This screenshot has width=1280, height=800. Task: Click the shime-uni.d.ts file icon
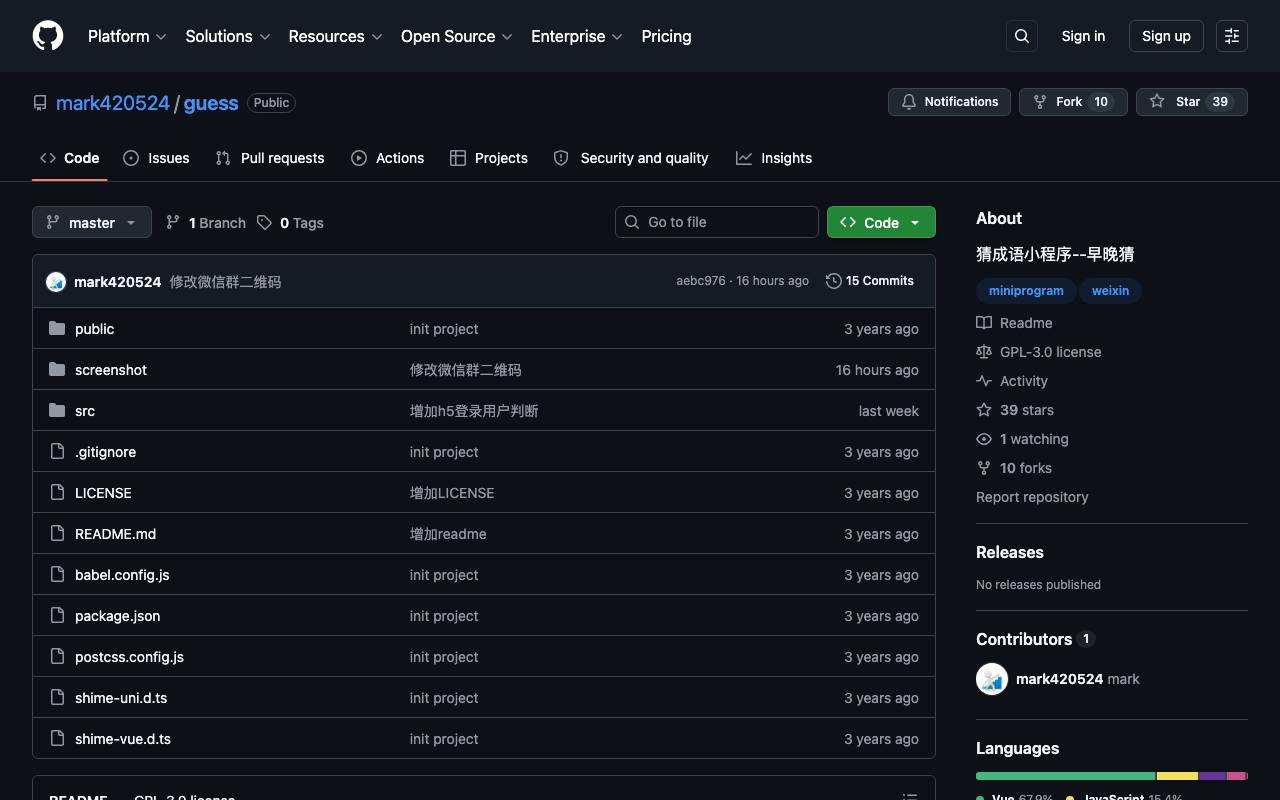[57, 698]
